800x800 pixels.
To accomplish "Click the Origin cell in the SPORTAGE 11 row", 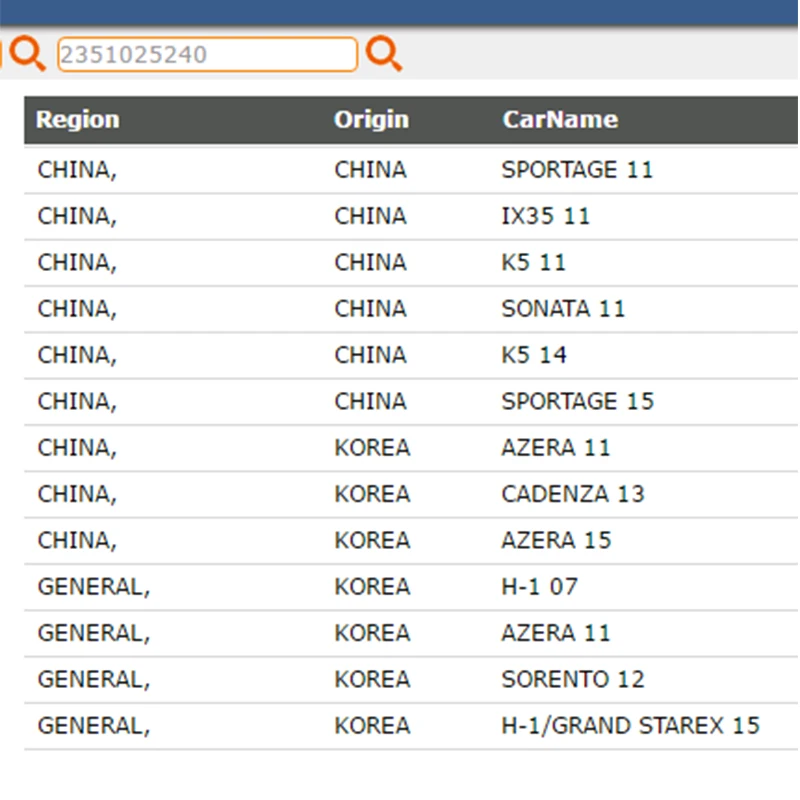I will 370,170.
